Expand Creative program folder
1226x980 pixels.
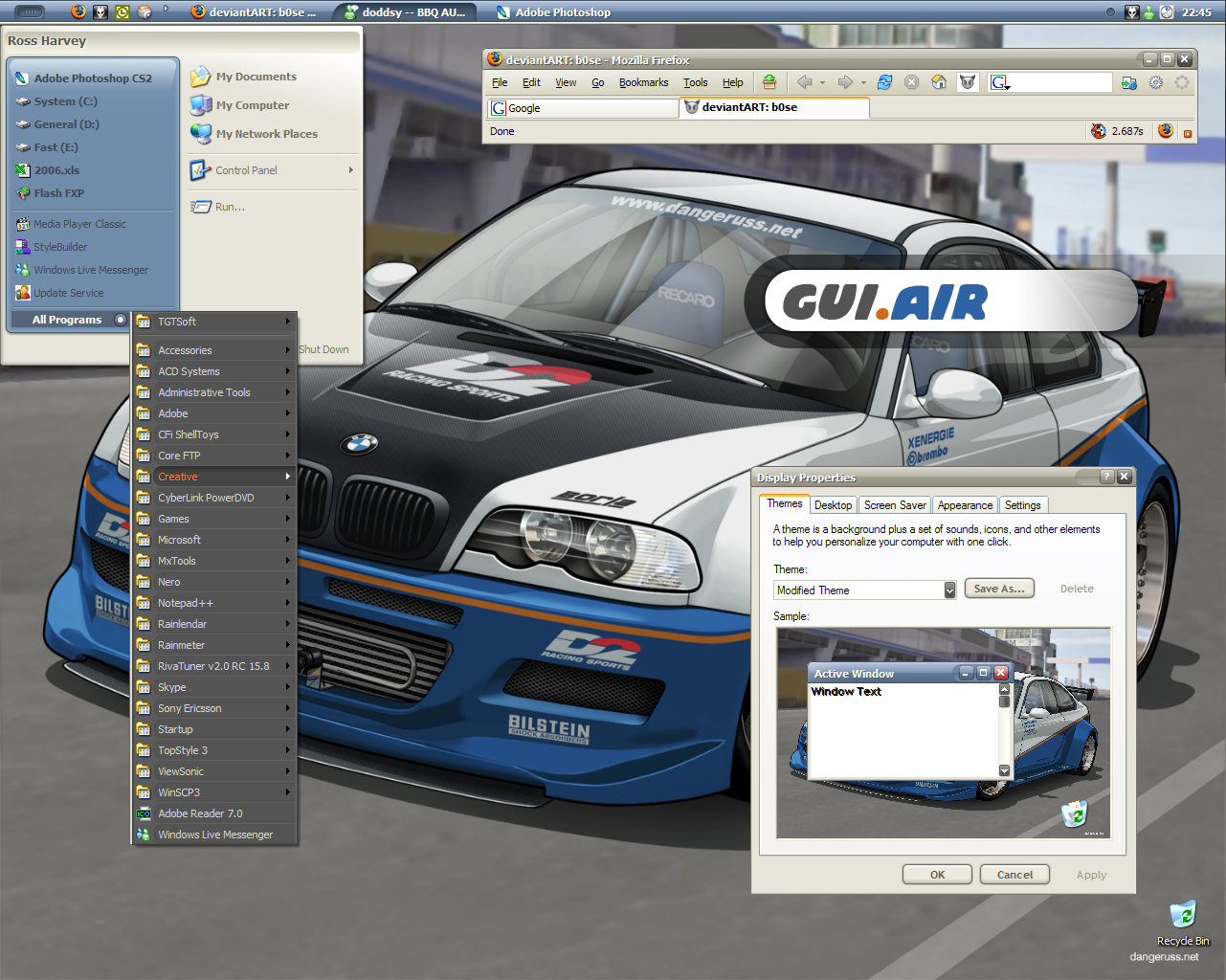pos(214,477)
